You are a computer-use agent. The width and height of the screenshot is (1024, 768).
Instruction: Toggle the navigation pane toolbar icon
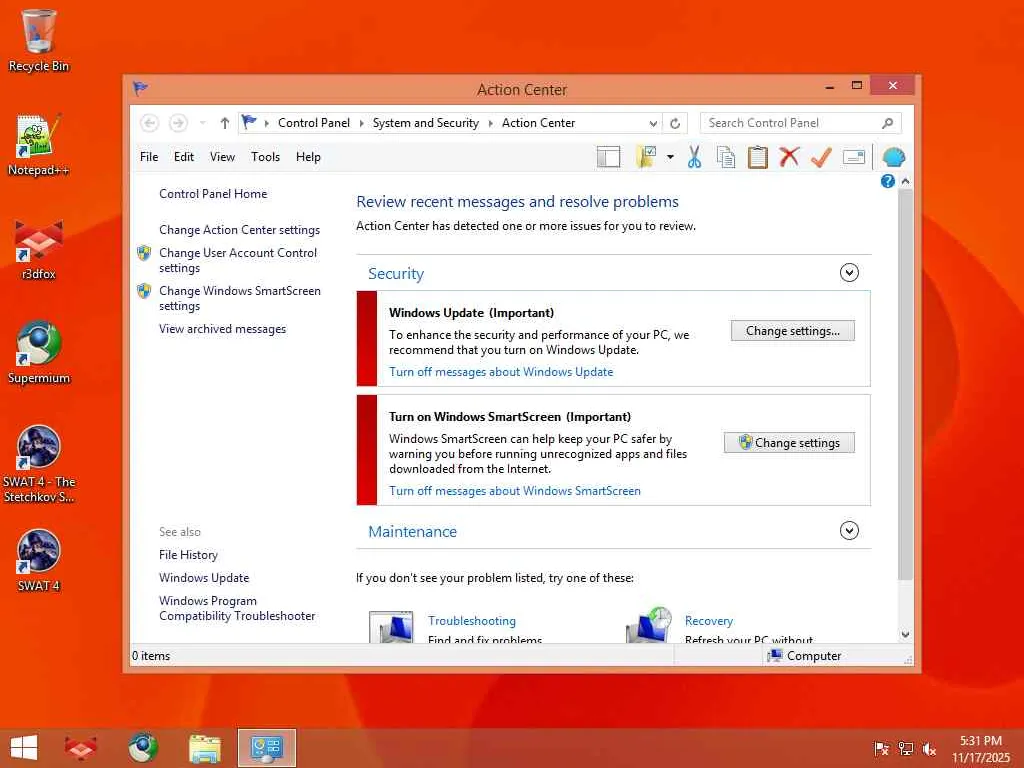tap(608, 157)
